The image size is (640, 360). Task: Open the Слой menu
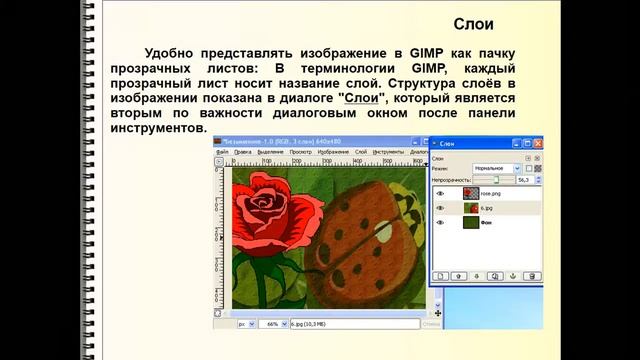pos(361,152)
